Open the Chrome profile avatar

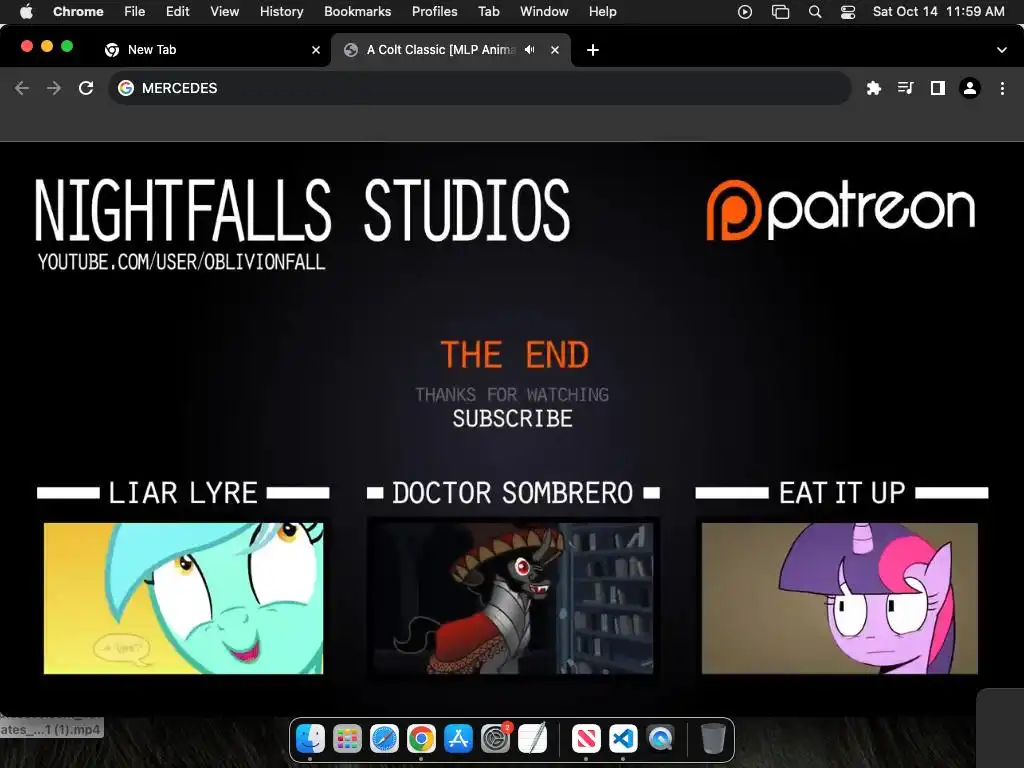tap(970, 88)
